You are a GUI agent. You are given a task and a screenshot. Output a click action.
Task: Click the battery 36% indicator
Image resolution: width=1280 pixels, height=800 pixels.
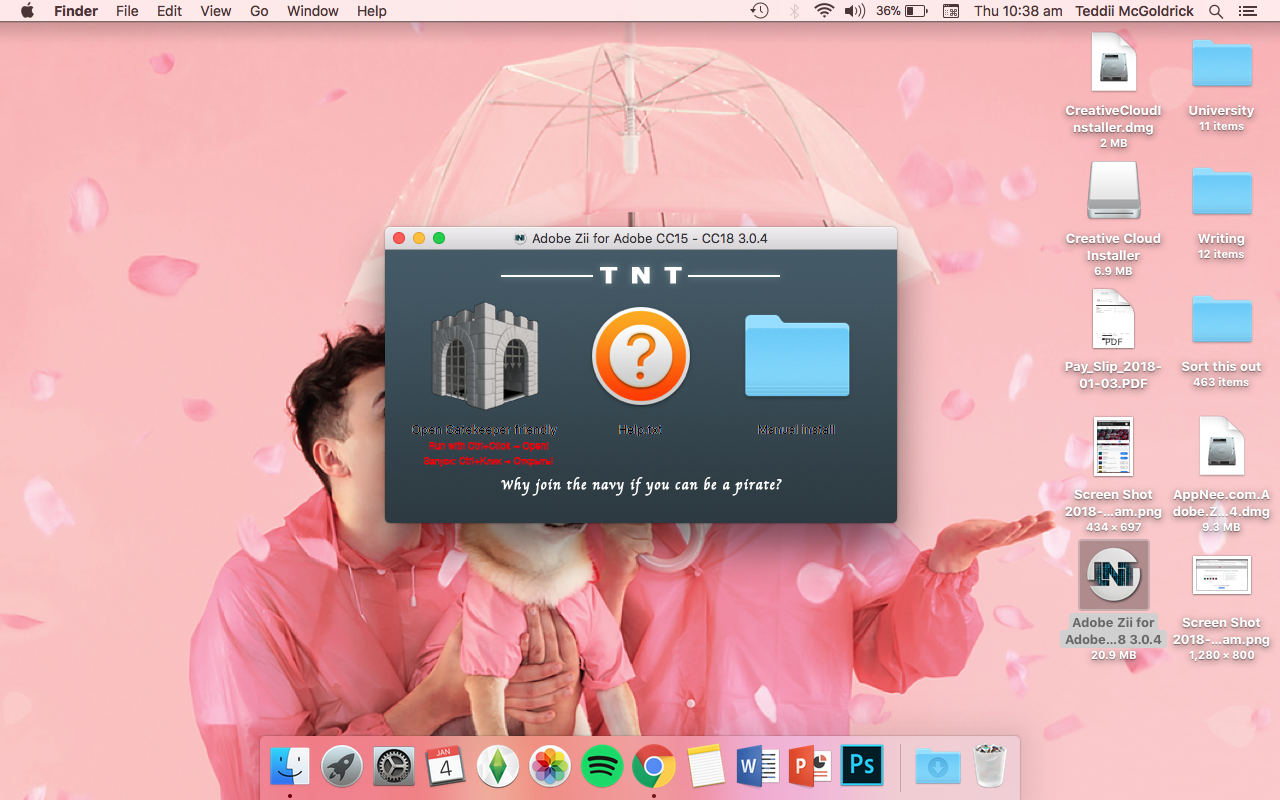[x=902, y=11]
